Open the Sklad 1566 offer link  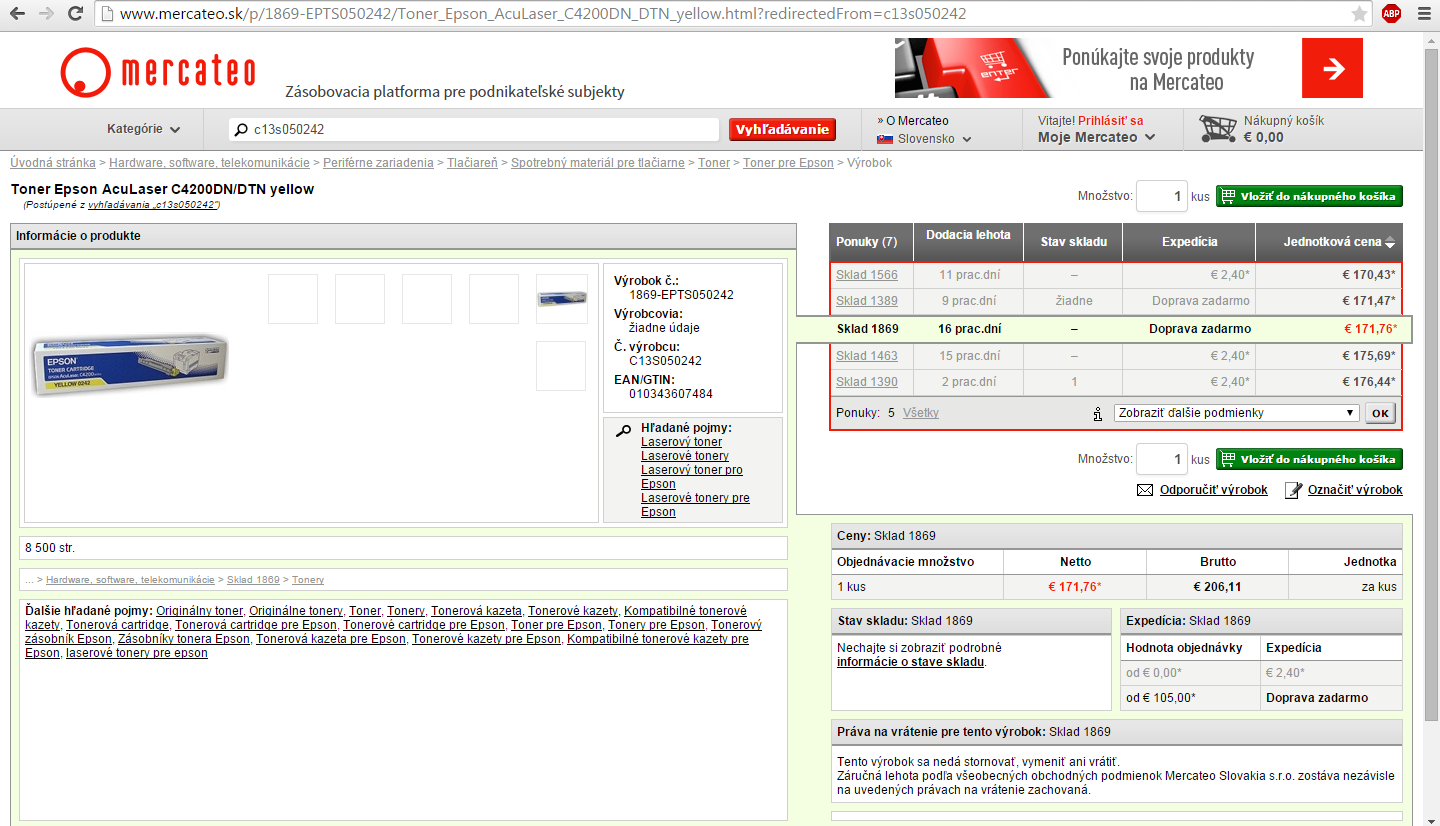pyautogui.click(x=867, y=275)
